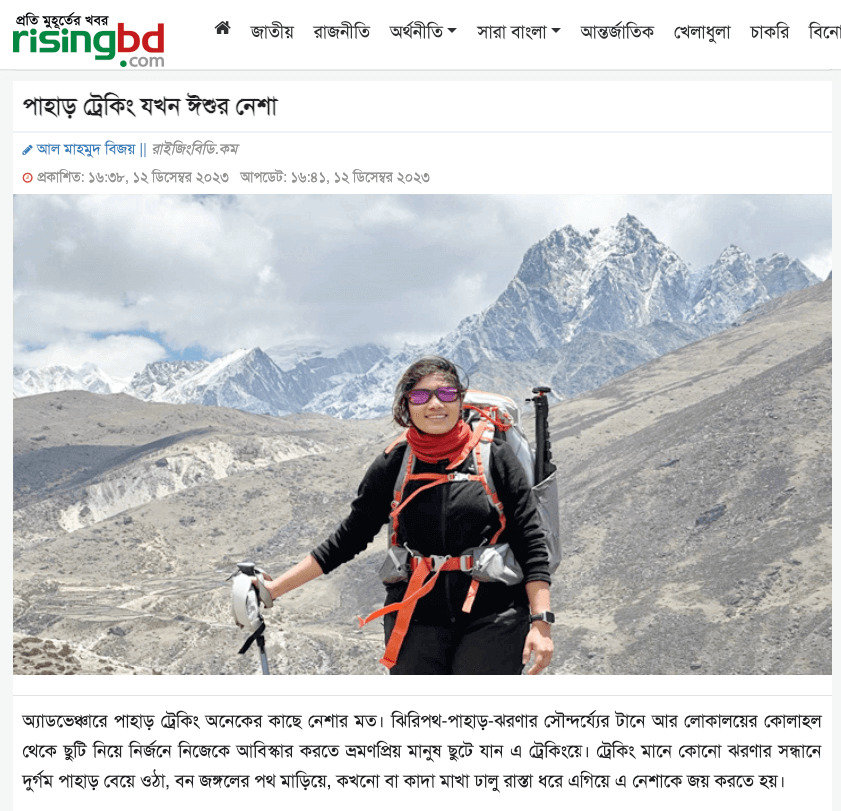The image size is (841, 811).
Task: Click the home icon in navigation bar
Action: (x=223, y=28)
